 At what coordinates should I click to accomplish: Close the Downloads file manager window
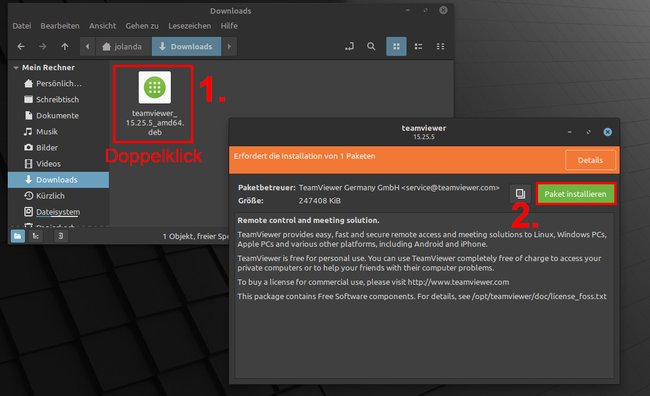443,10
